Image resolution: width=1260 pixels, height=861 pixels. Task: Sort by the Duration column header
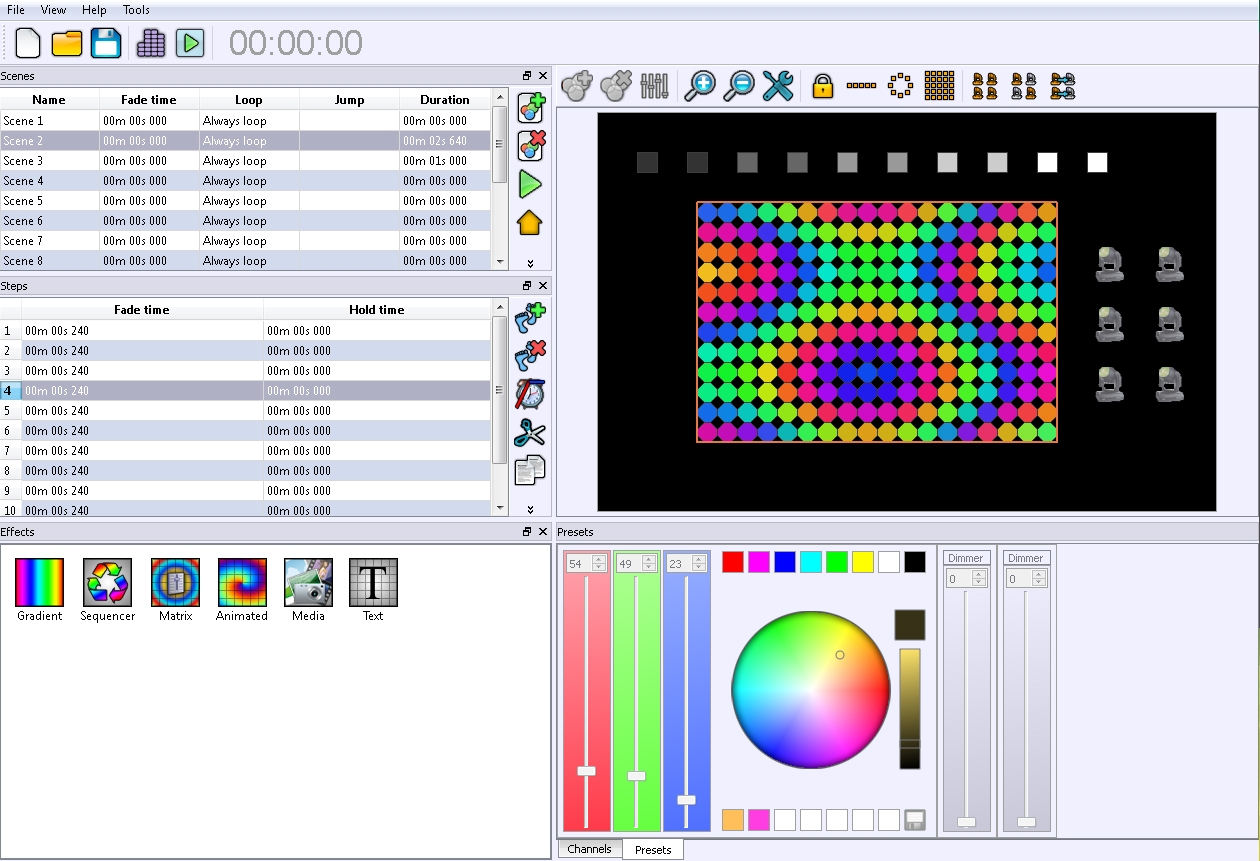[x=445, y=100]
